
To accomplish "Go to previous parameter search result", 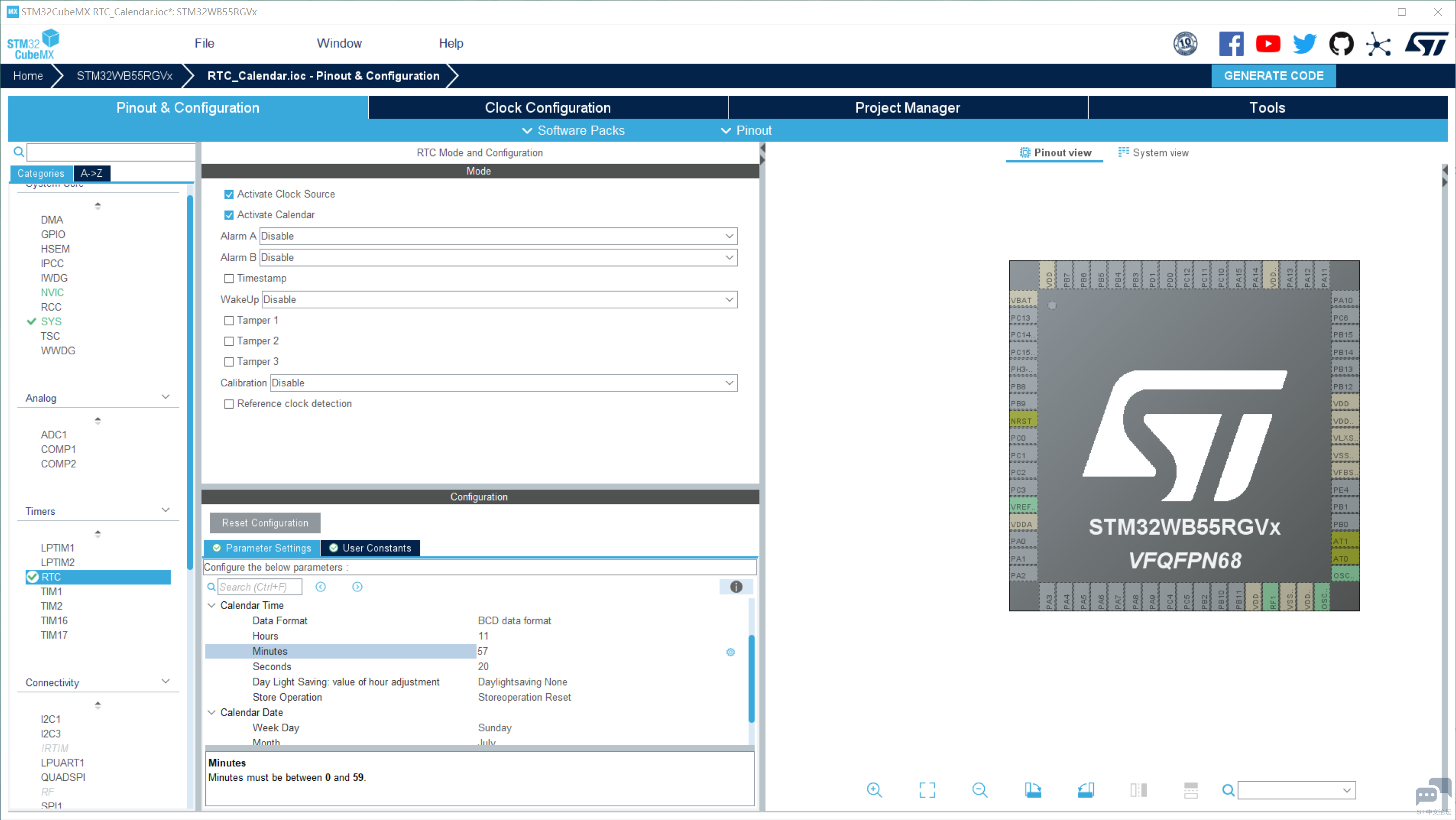I will click(x=320, y=587).
